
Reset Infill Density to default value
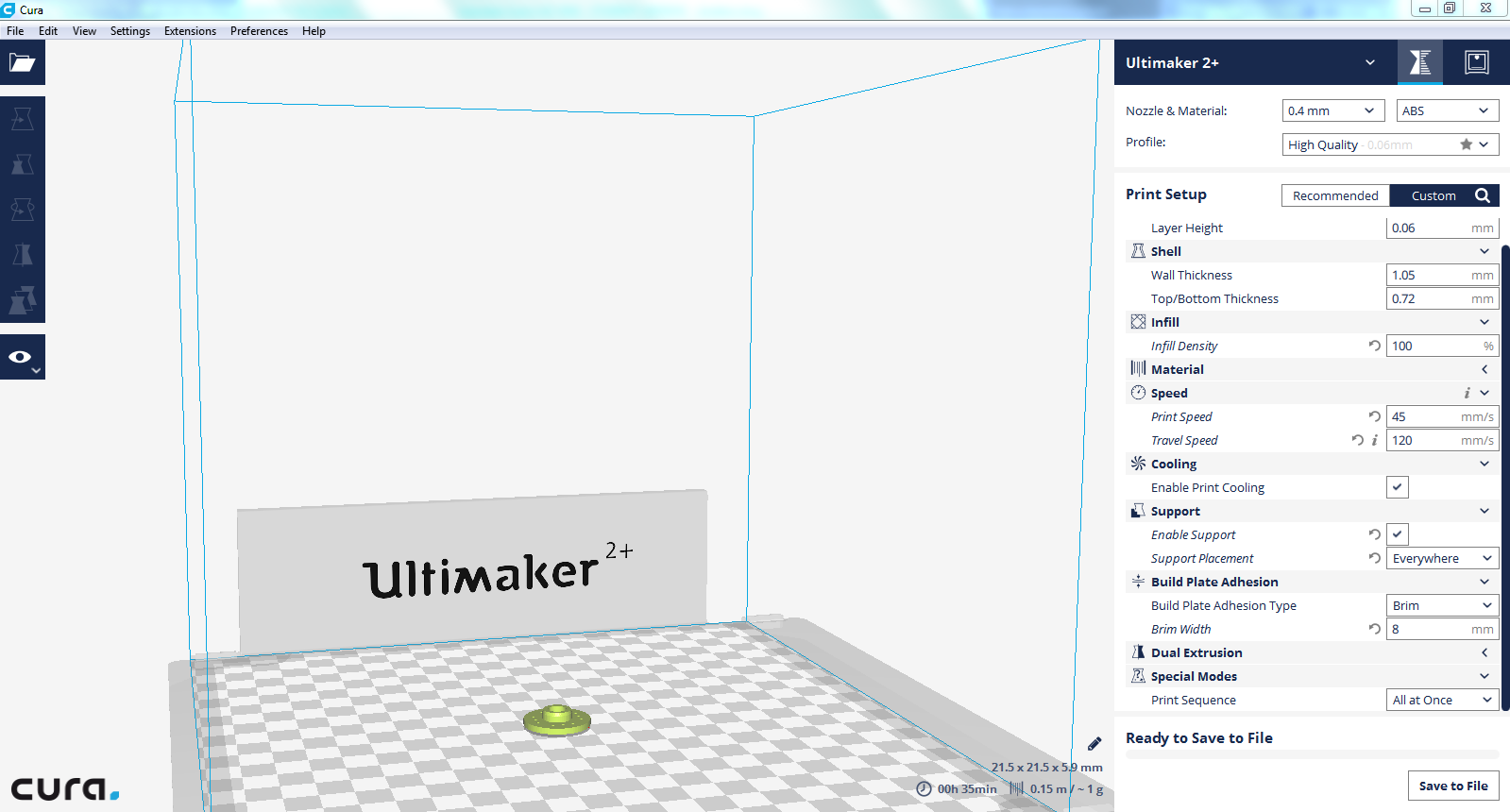(x=1375, y=346)
